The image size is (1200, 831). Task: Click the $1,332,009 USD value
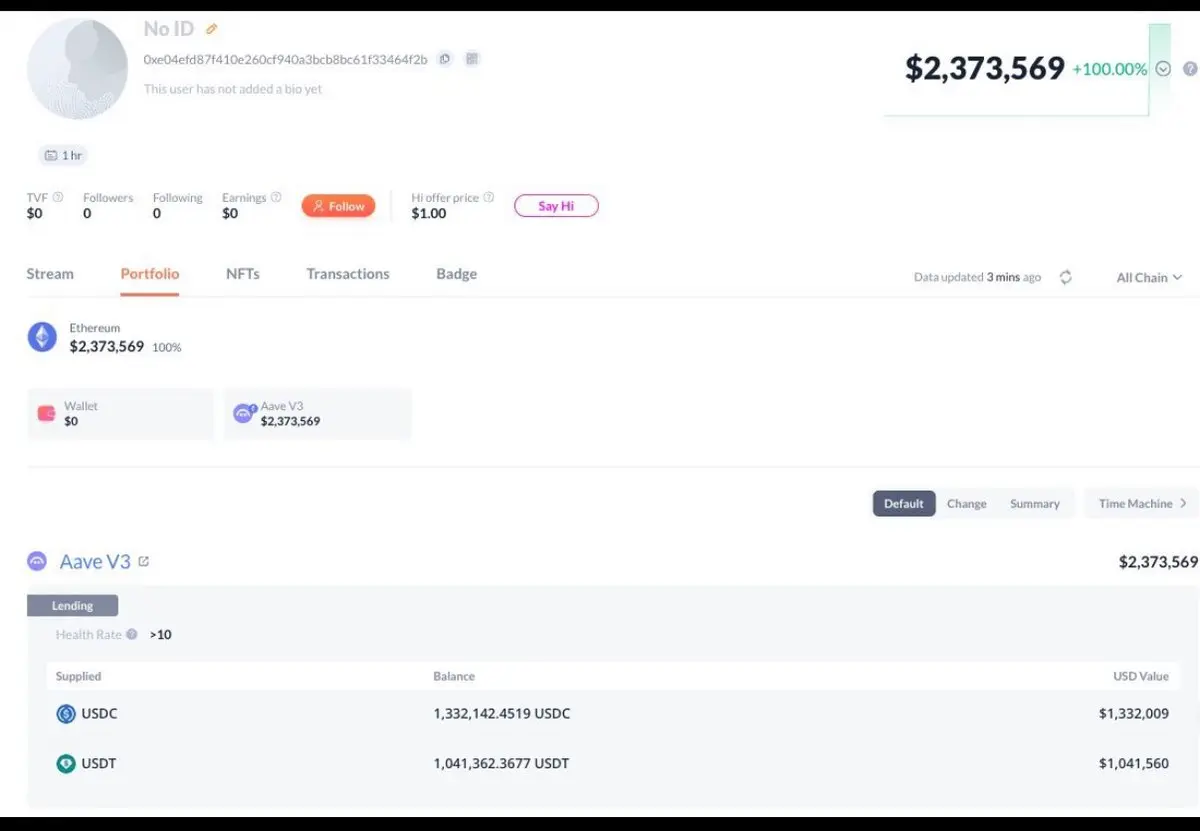point(1133,714)
